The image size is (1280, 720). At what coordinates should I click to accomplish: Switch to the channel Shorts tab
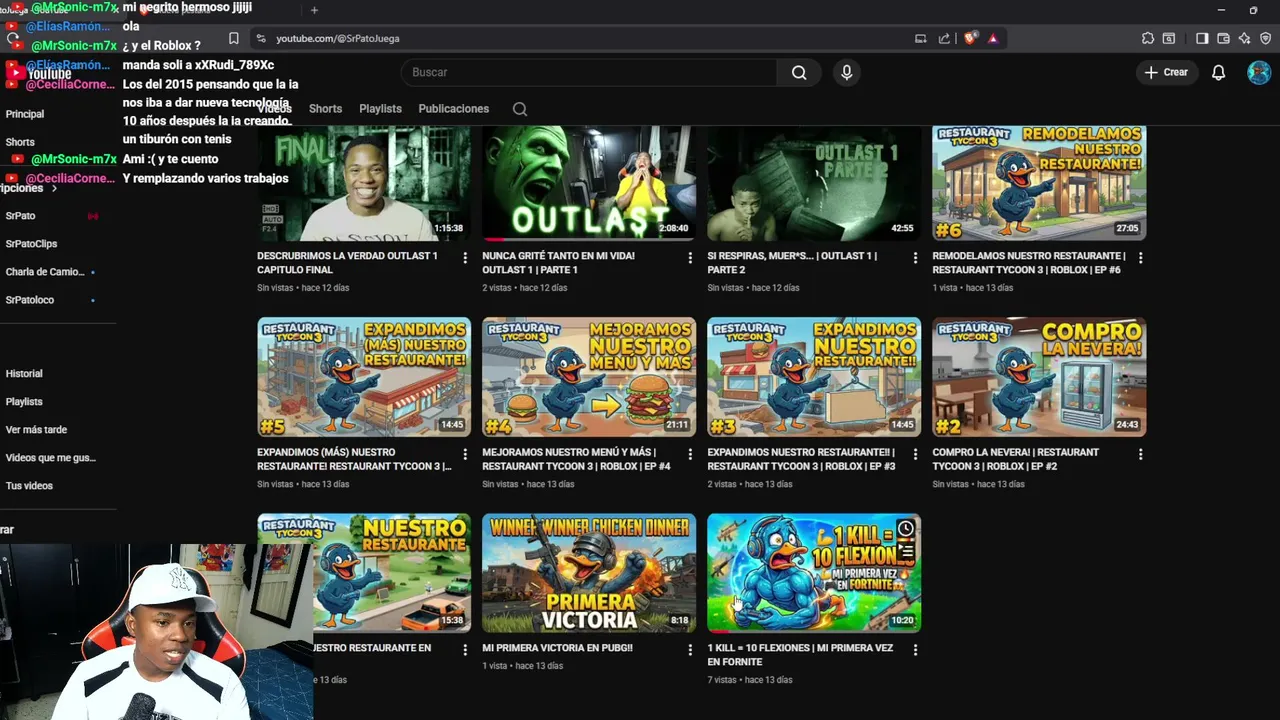click(x=325, y=109)
